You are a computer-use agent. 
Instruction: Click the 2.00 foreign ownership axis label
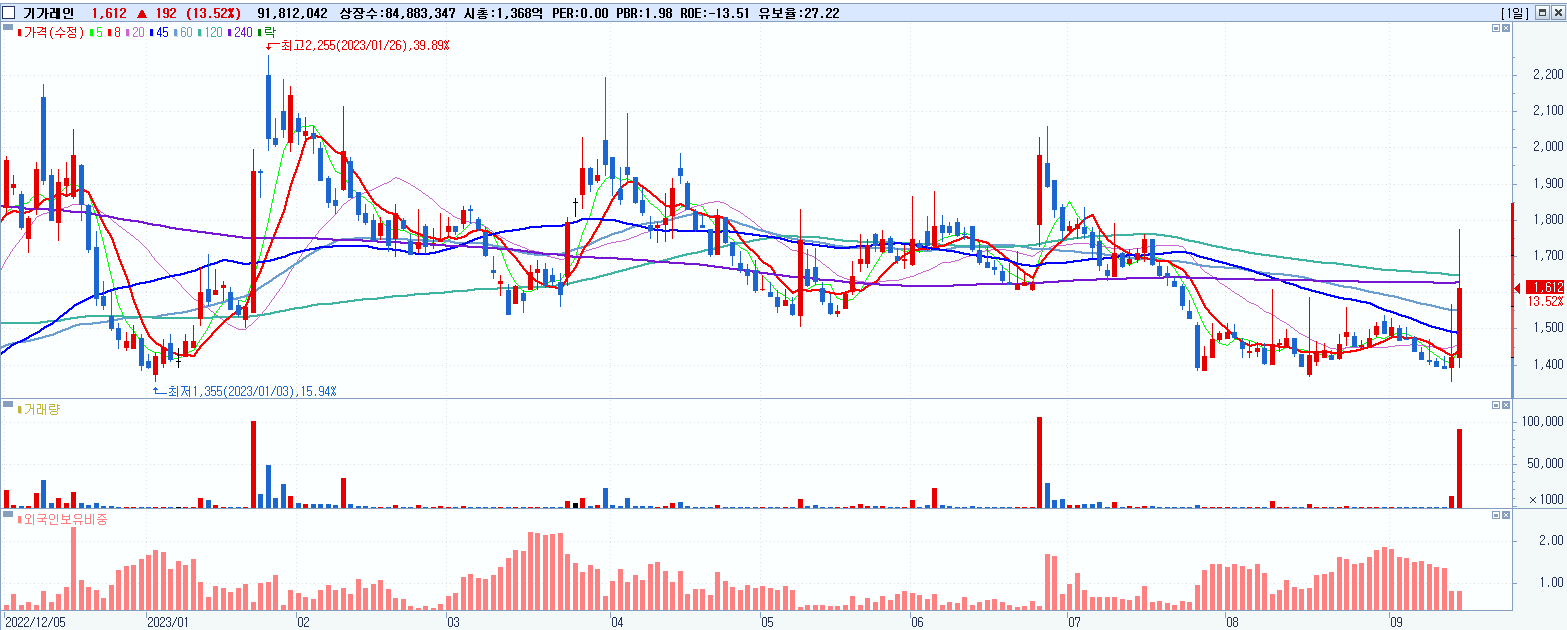coord(1551,540)
